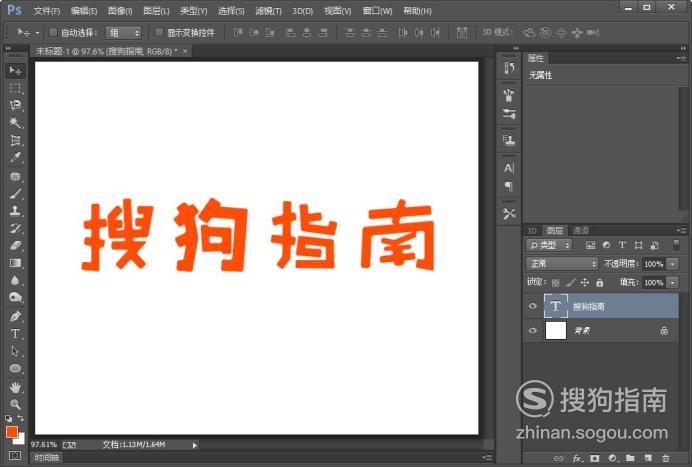The width and height of the screenshot is (692, 467).
Task: Select the History Brush tool
Action: [15, 228]
